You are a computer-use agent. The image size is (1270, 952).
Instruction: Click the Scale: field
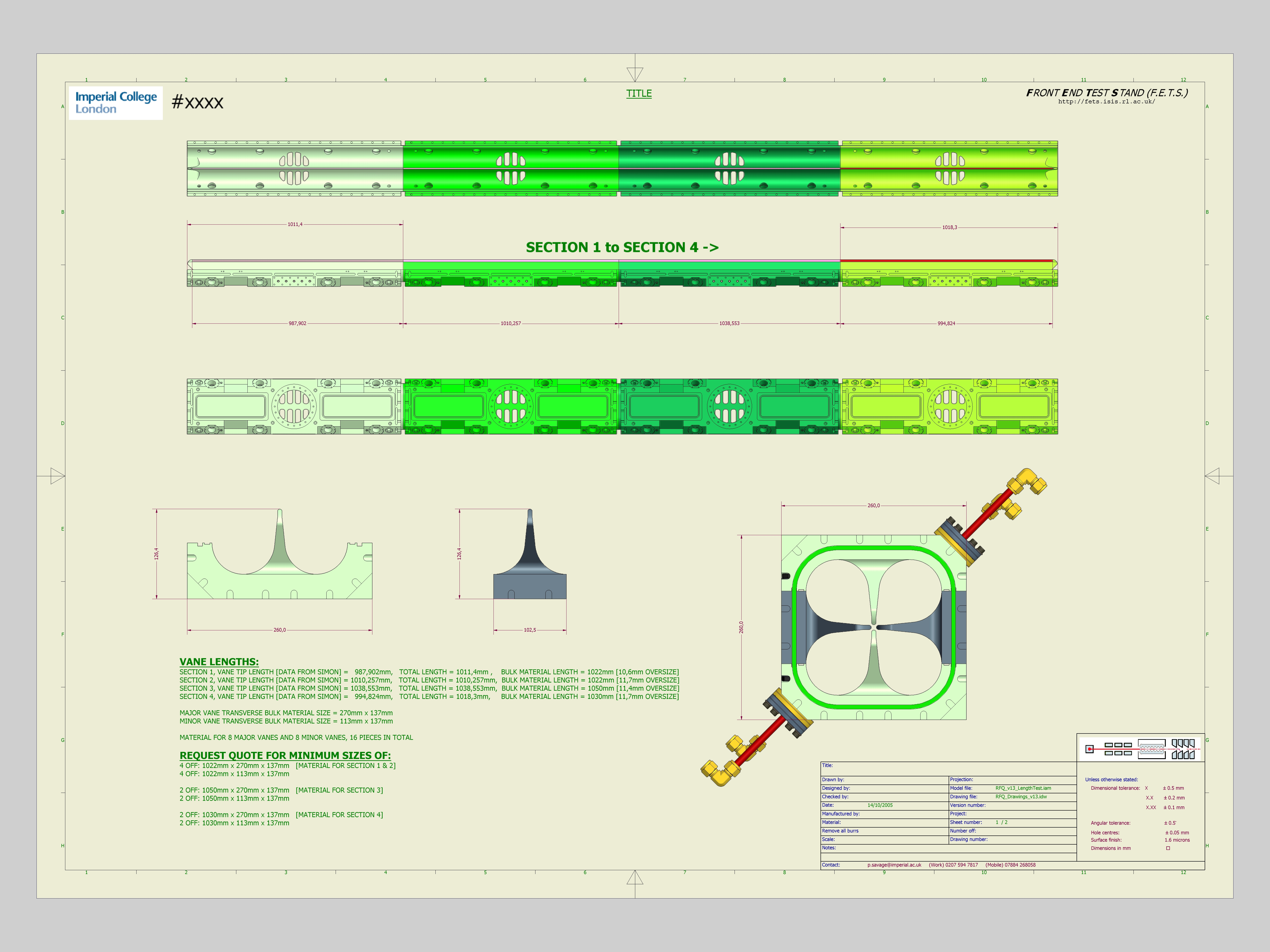click(885, 840)
